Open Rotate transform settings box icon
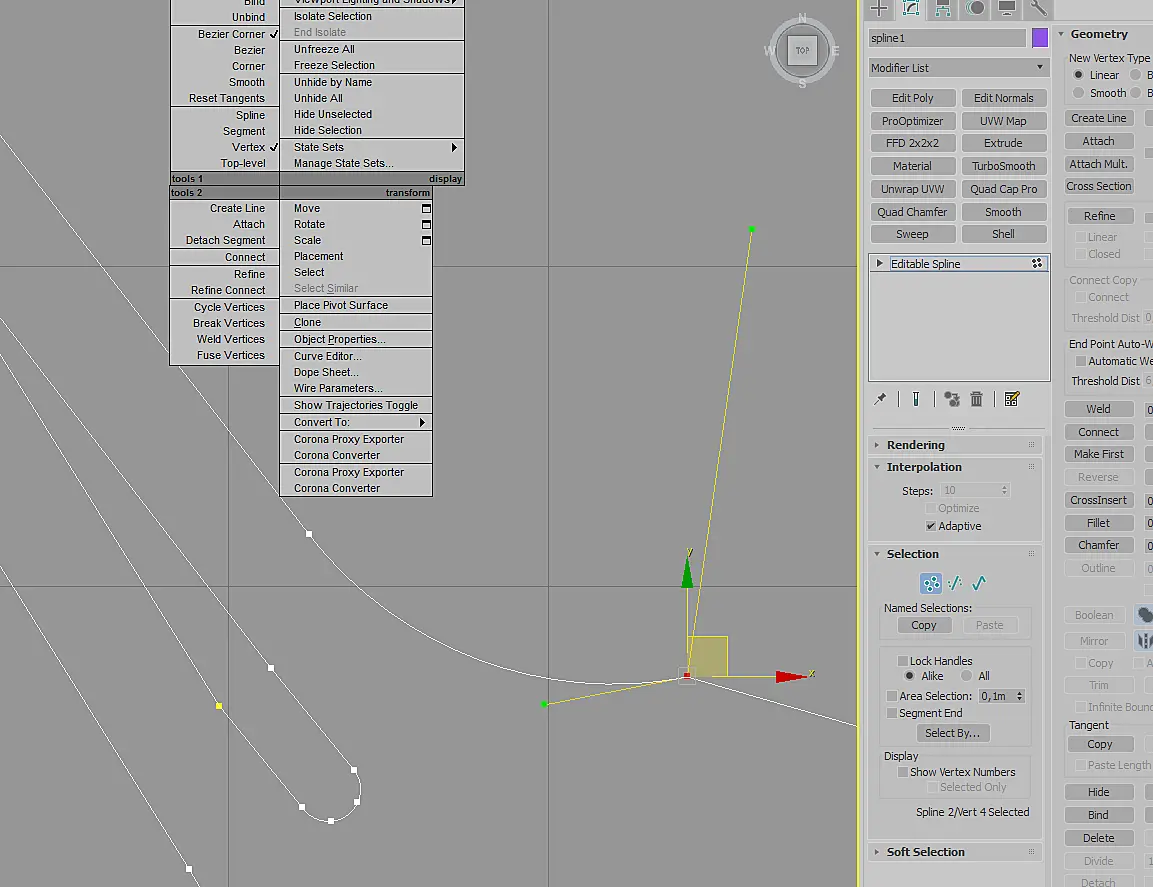This screenshot has width=1153, height=887. pyautogui.click(x=426, y=224)
